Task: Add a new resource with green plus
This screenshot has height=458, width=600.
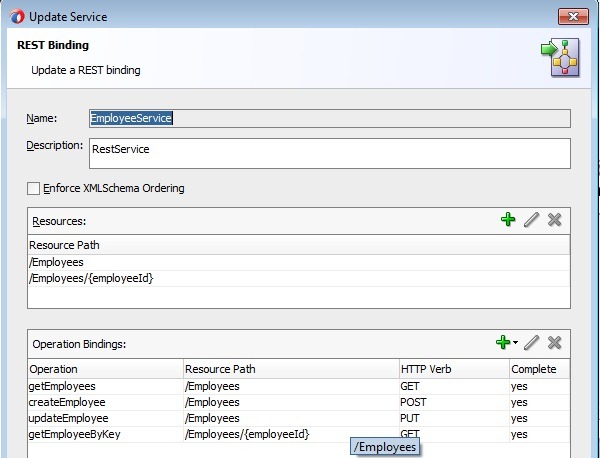Action: [509, 219]
